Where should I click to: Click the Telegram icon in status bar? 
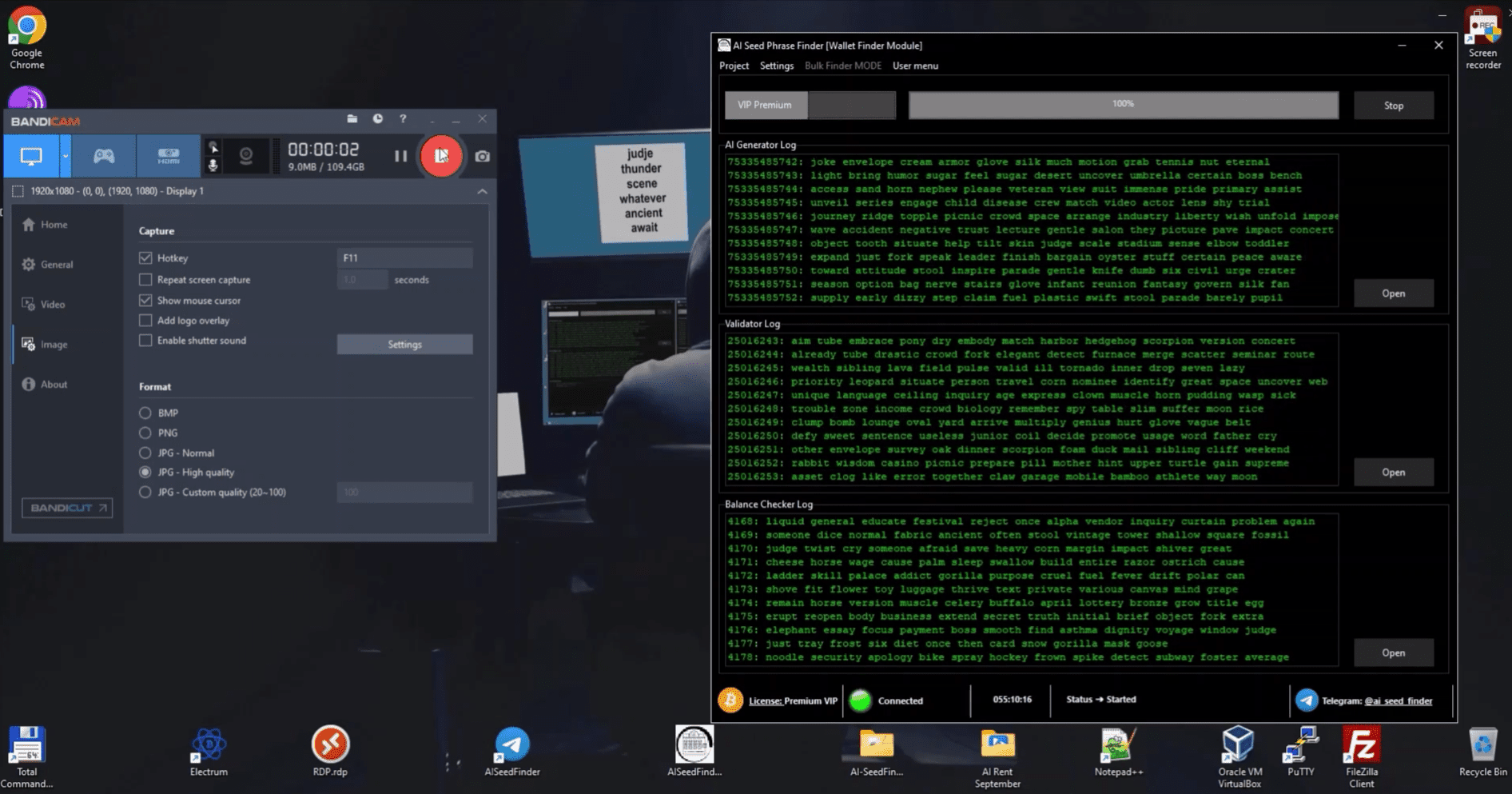1307,700
